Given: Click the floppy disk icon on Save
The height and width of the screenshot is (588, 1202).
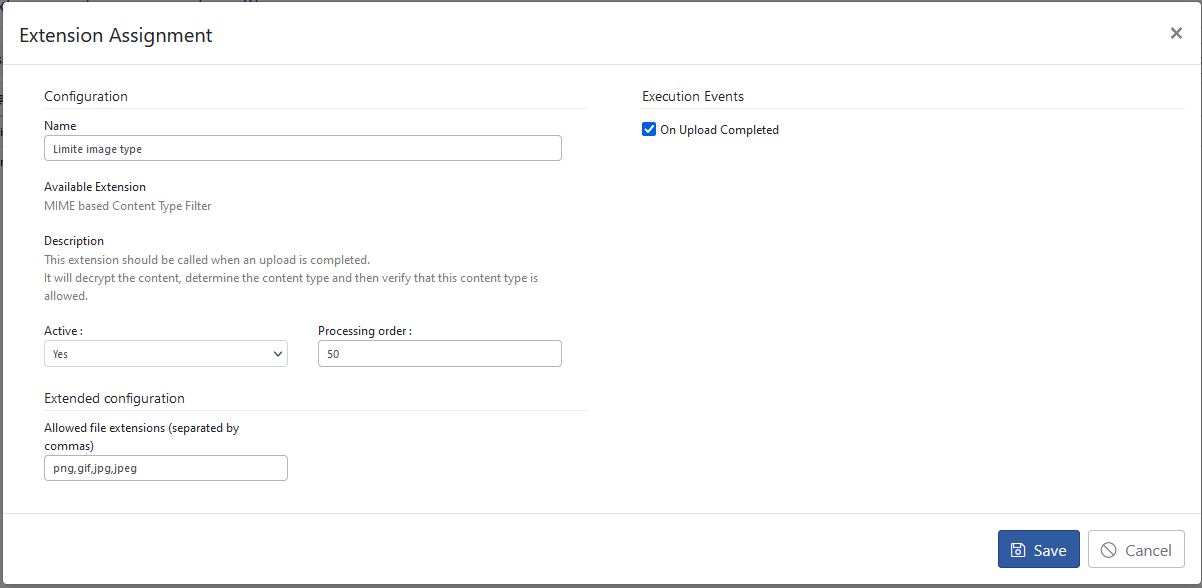Looking at the screenshot, I should point(1018,550).
